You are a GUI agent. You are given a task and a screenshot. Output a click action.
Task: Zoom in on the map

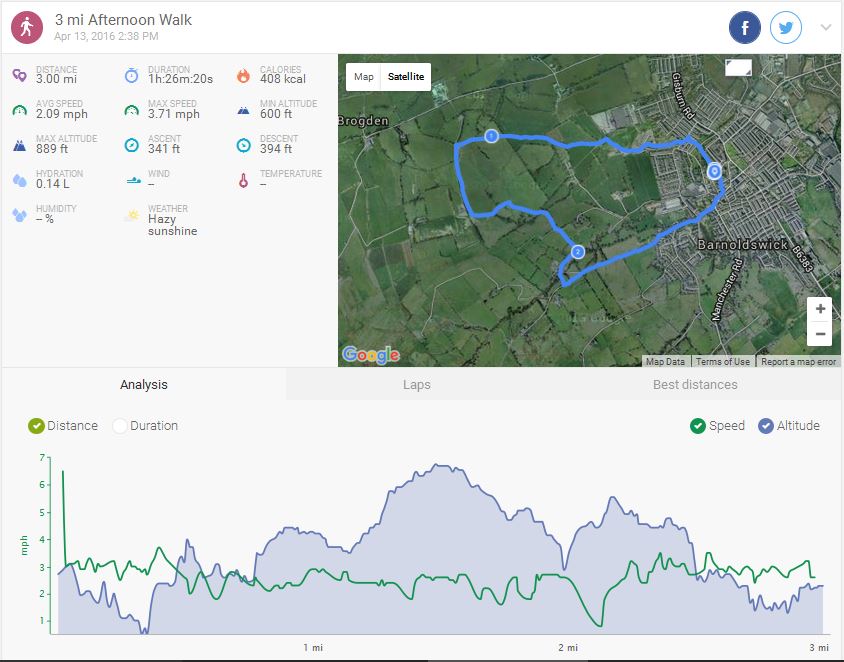(820, 309)
